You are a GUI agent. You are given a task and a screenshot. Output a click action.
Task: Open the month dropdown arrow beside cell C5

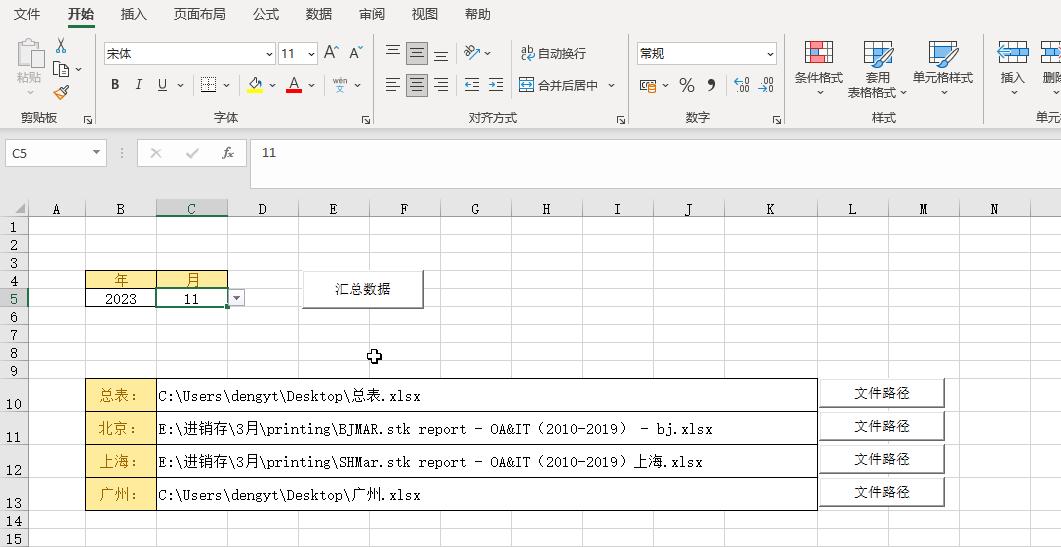coord(236,298)
